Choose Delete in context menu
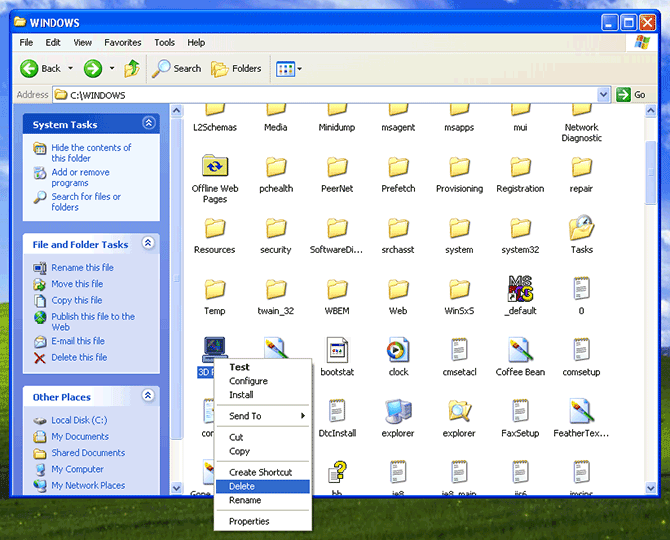The image size is (670, 540). point(263,486)
